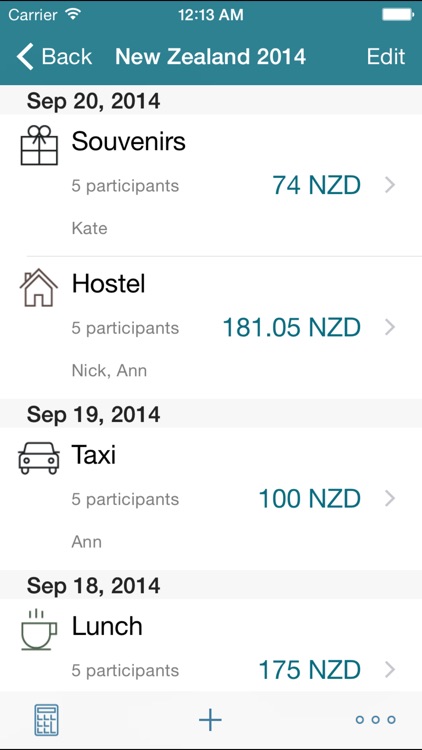This screenshot has height=750, width=422.
Task: Tap the Taxi car icon
Action: coord(39,458)
